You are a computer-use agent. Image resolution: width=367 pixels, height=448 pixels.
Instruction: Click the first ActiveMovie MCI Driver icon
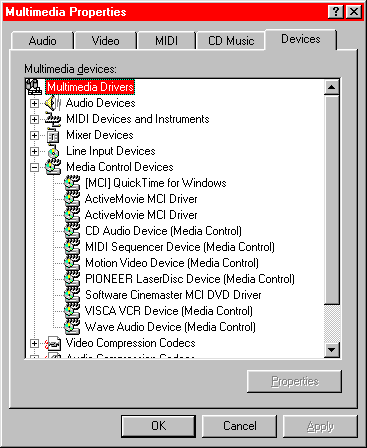point(72,199)
